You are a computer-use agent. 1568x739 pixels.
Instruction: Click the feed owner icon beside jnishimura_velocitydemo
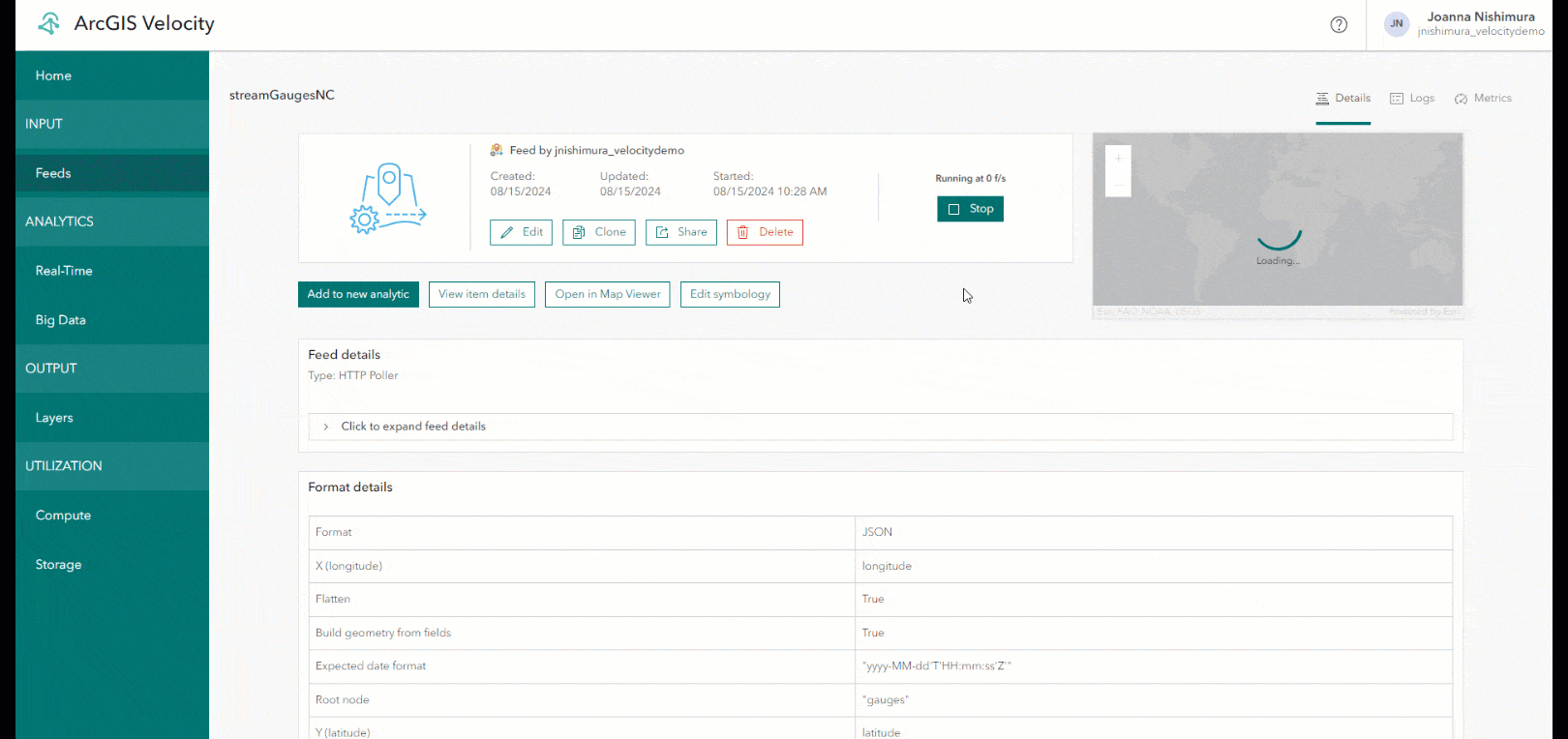point(497,150)
